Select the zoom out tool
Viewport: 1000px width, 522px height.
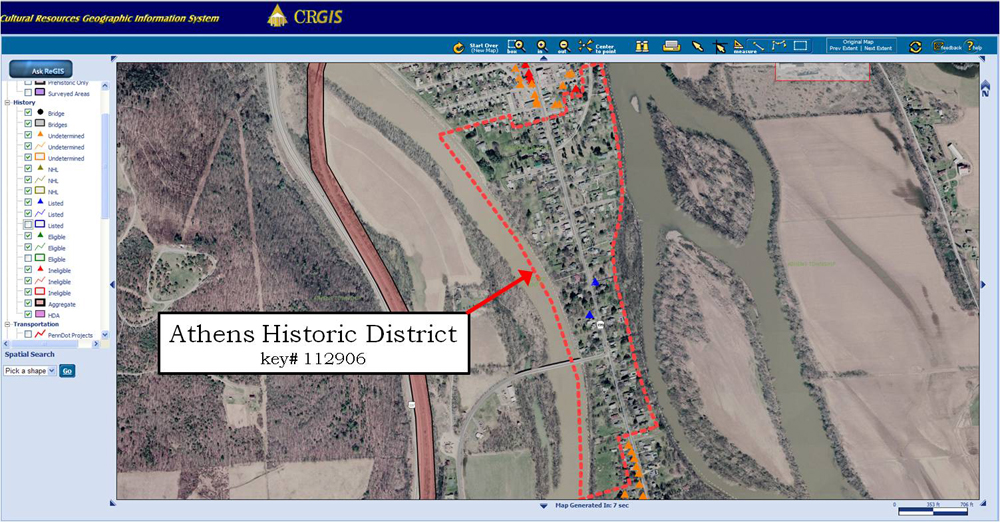pyautogui.click(x=563, y=45)
